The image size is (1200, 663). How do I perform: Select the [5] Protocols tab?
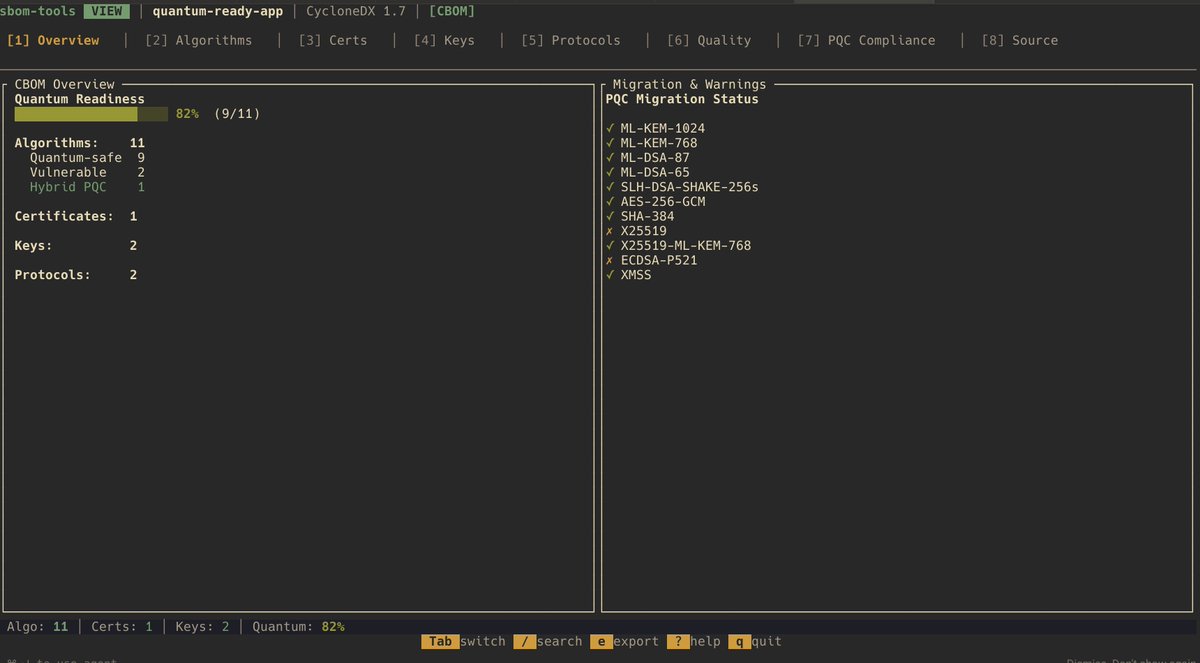pyautogui.click(x=571, y=40)
